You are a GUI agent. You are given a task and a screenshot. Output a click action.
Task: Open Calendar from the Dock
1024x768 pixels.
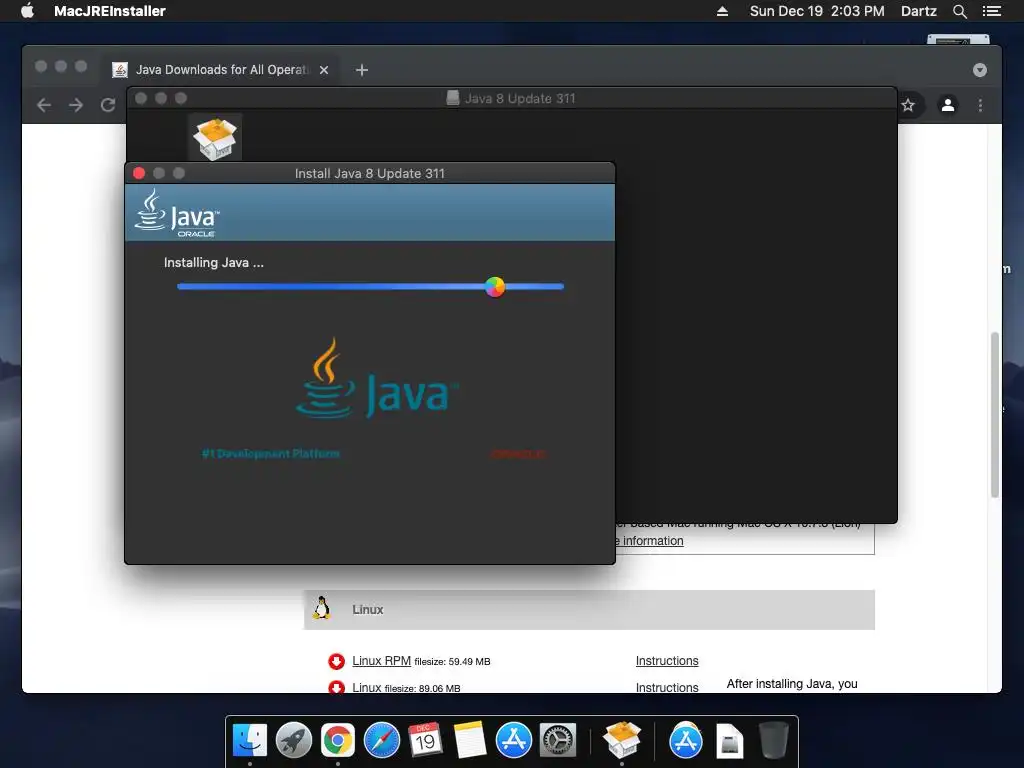(425, 740)
